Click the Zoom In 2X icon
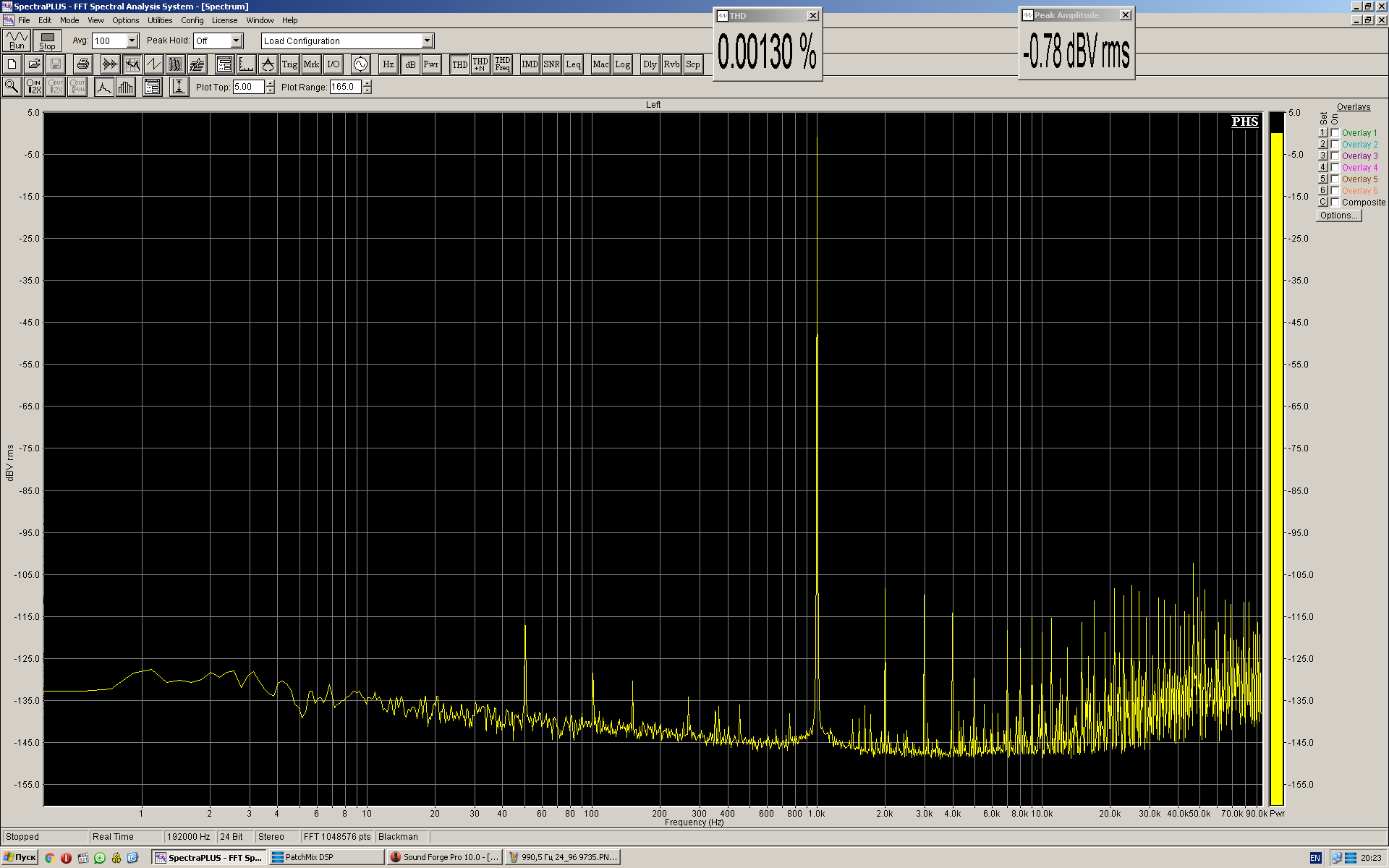This screenshot has height=868, width=1389. (34, 87)
